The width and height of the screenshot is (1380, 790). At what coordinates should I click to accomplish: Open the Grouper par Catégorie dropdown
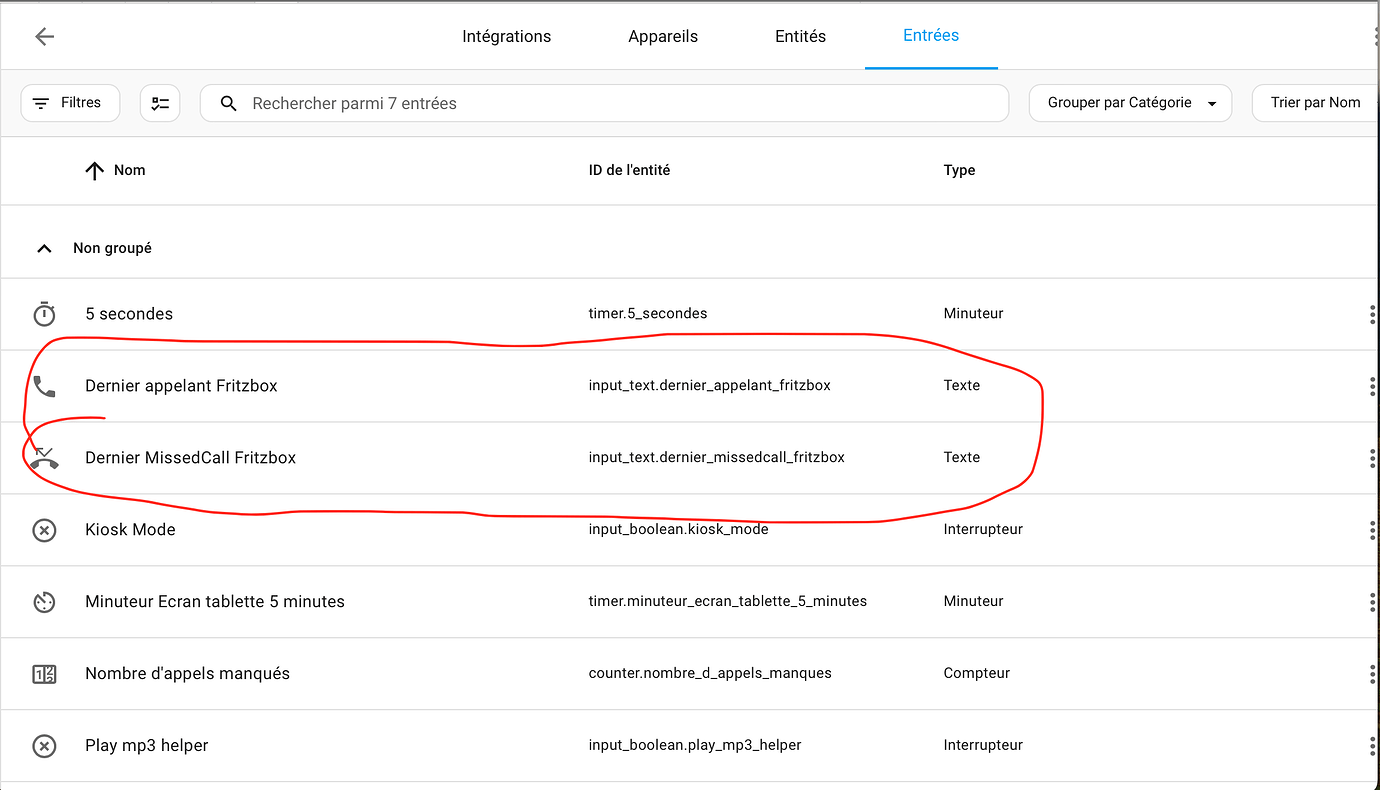pos(1130,102)
